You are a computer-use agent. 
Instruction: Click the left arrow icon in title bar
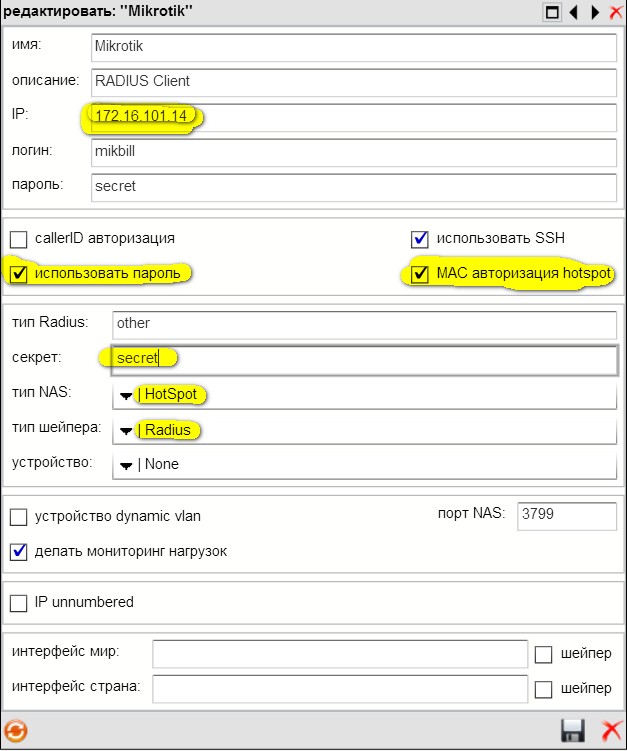(574, 12)
